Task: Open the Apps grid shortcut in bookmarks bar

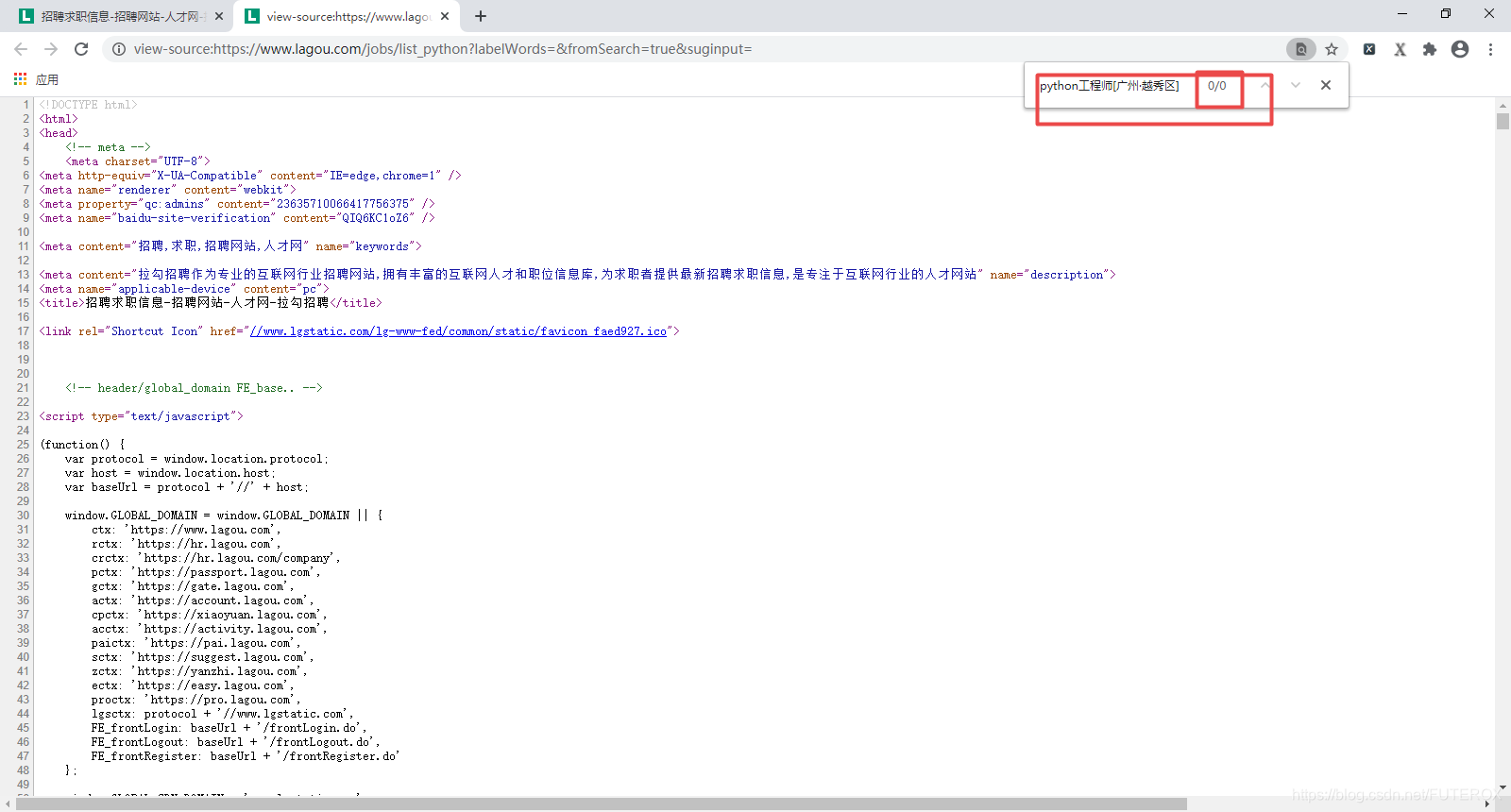Action: 20,79
